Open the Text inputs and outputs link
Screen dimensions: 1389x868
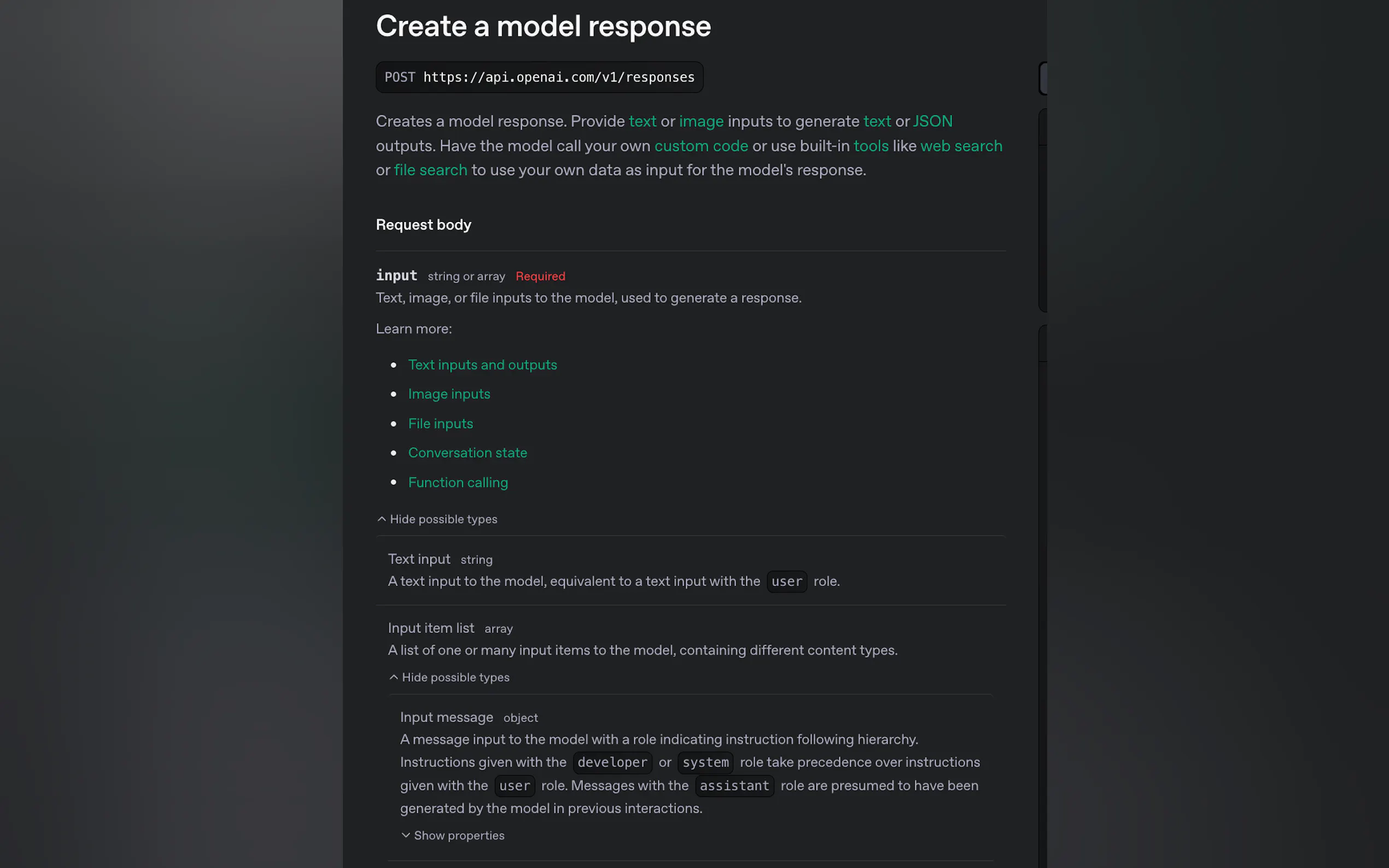pyautogui.click(x=482, y=365)
